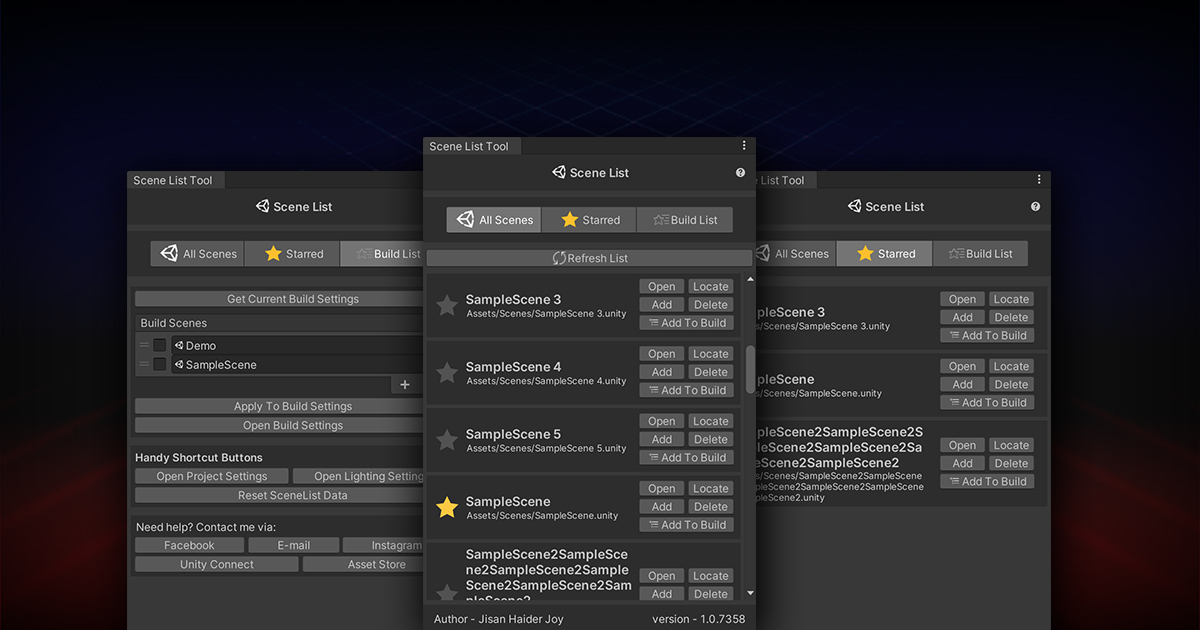The width and height of the screenshot is (1200, 630).
Task: Click the Unity cube icon on All Scenes tab
Action: pyautogui.click(x=468, y=219)
